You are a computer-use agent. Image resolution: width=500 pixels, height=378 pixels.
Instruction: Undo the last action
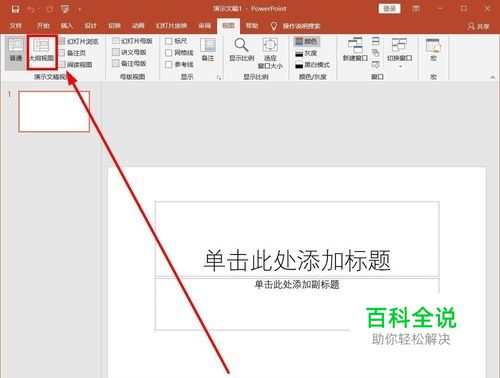32,9
